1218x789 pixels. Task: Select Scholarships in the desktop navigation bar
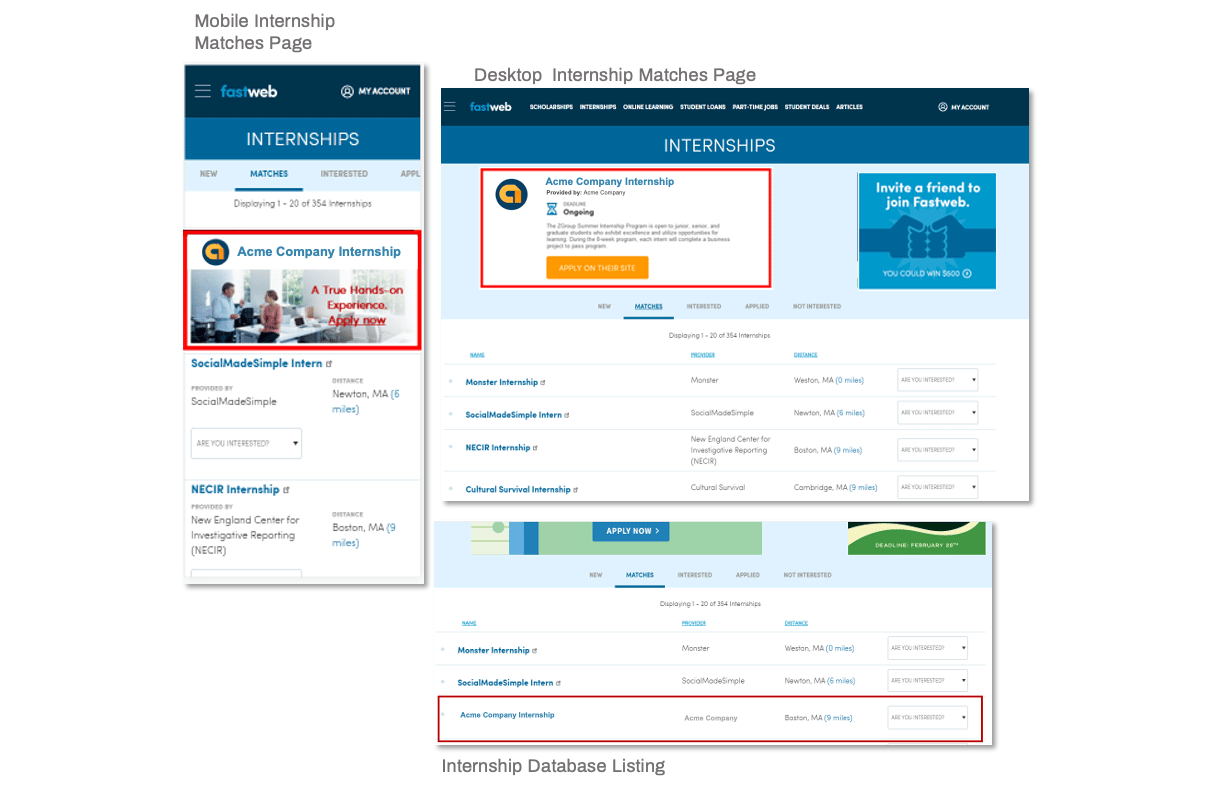click(551, 107)
